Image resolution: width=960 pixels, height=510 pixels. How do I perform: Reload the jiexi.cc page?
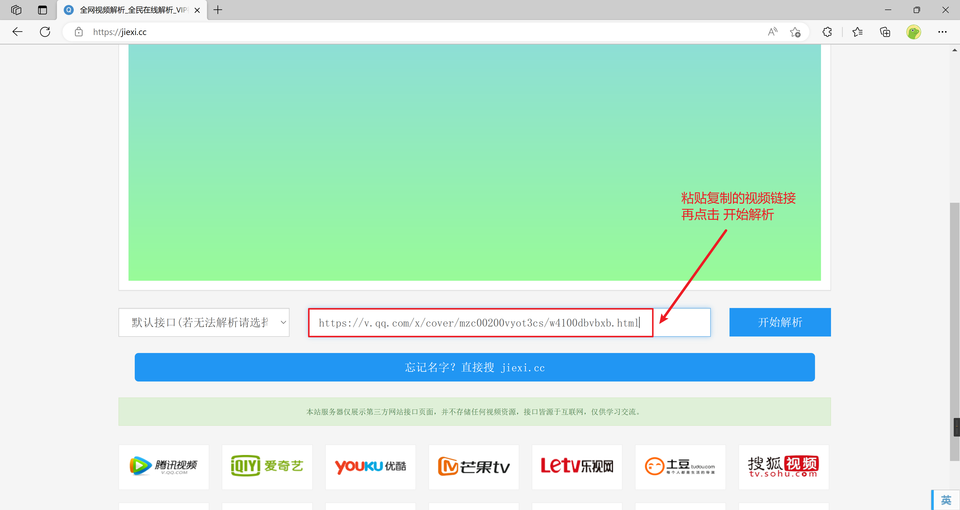pyautogui.click(x=45, y=32)
